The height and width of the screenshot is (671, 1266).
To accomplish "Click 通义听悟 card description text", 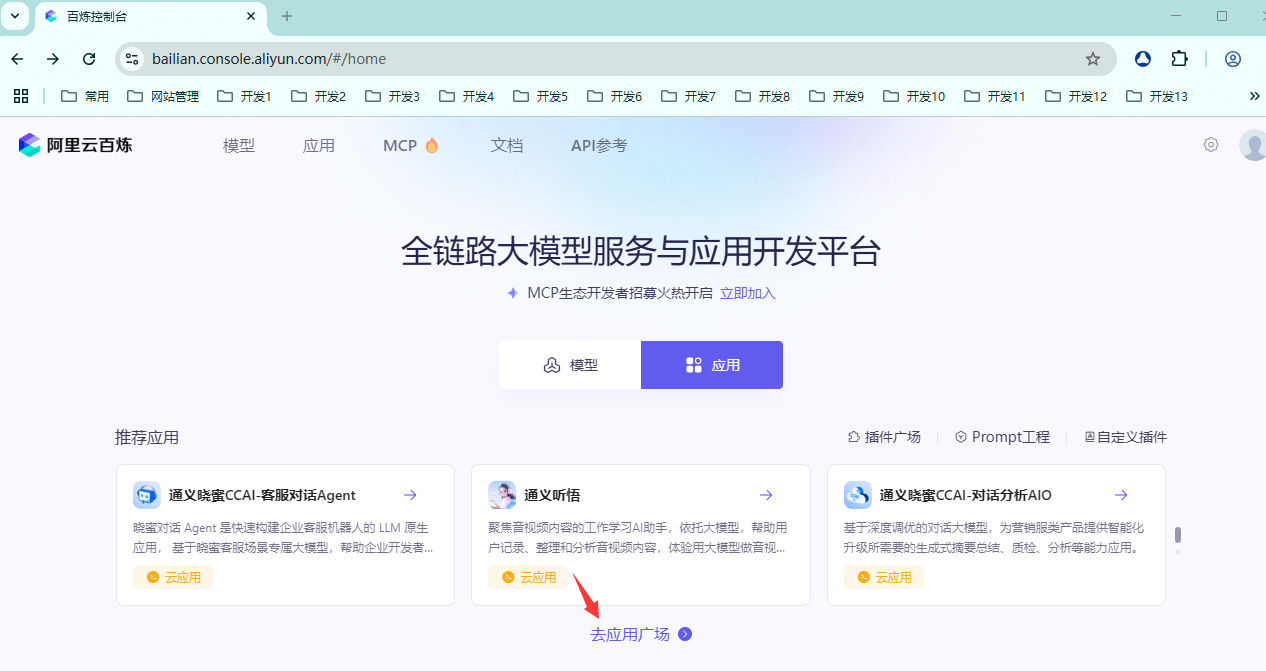I will [638, 537].
